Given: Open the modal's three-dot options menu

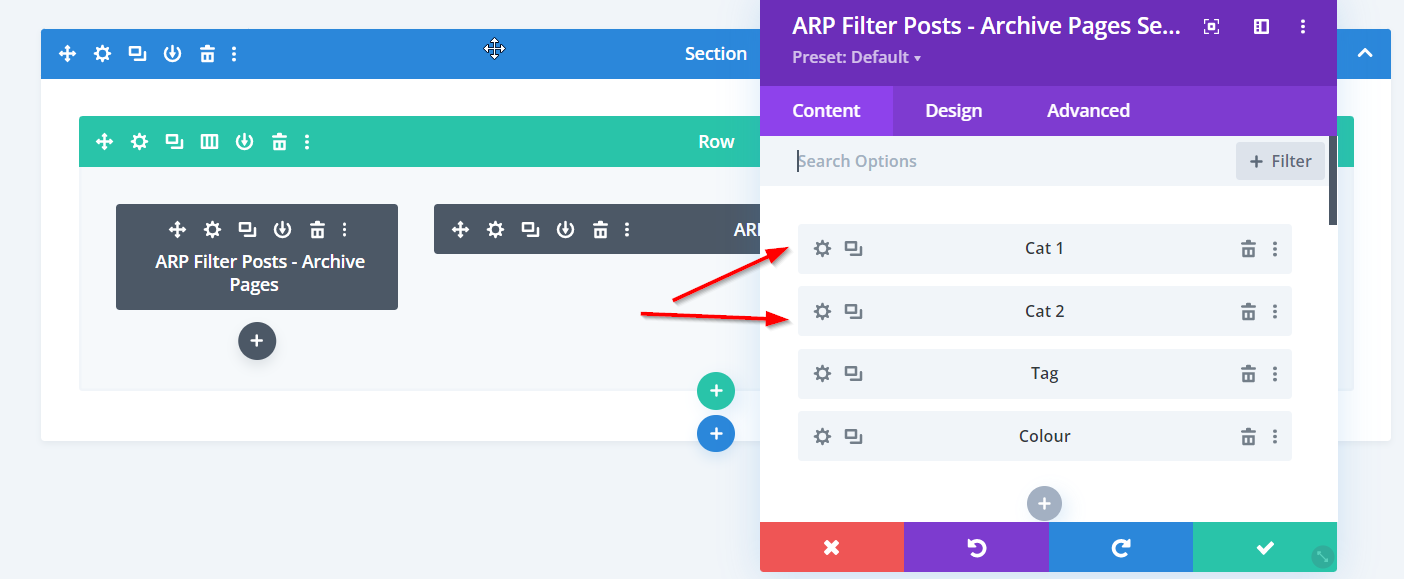Looking at the screenshot, I should pyautogui.click(x=1303, y=27).
